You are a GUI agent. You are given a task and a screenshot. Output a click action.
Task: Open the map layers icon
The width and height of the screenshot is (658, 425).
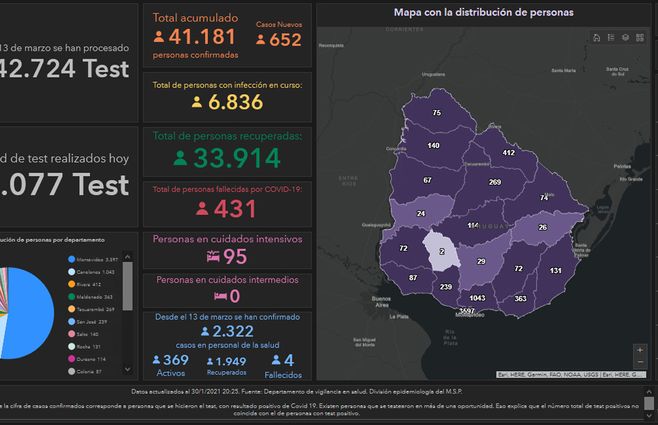point(625,38)
